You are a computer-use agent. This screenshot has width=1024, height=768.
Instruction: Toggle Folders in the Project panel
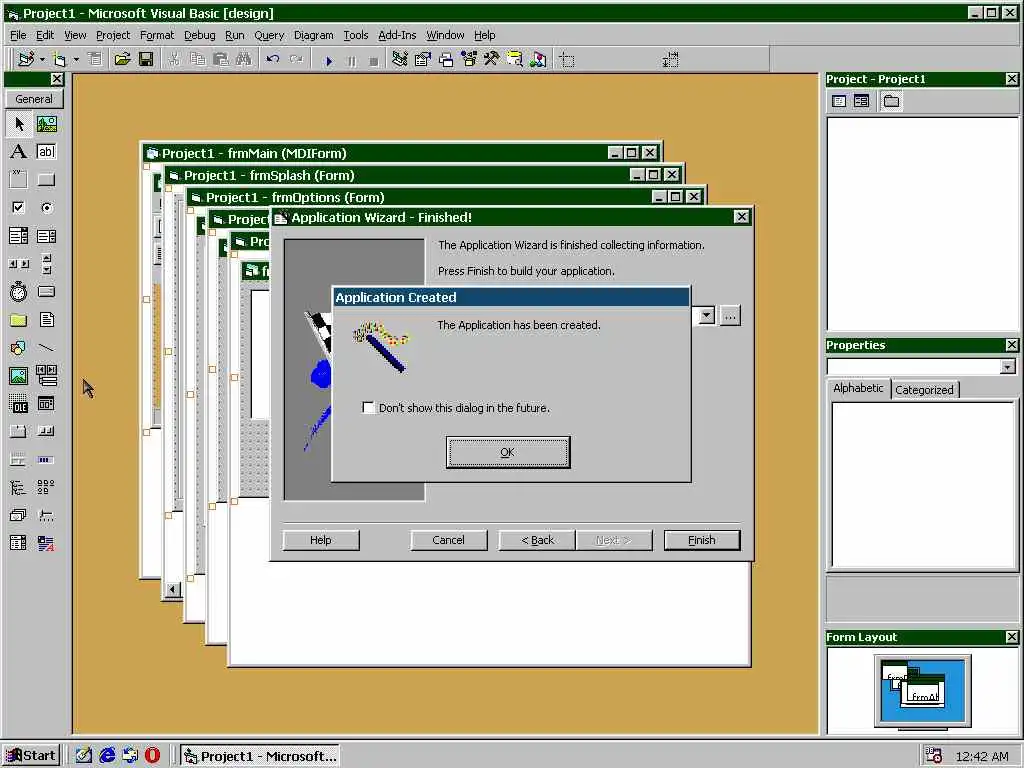(x=891, y=101)
